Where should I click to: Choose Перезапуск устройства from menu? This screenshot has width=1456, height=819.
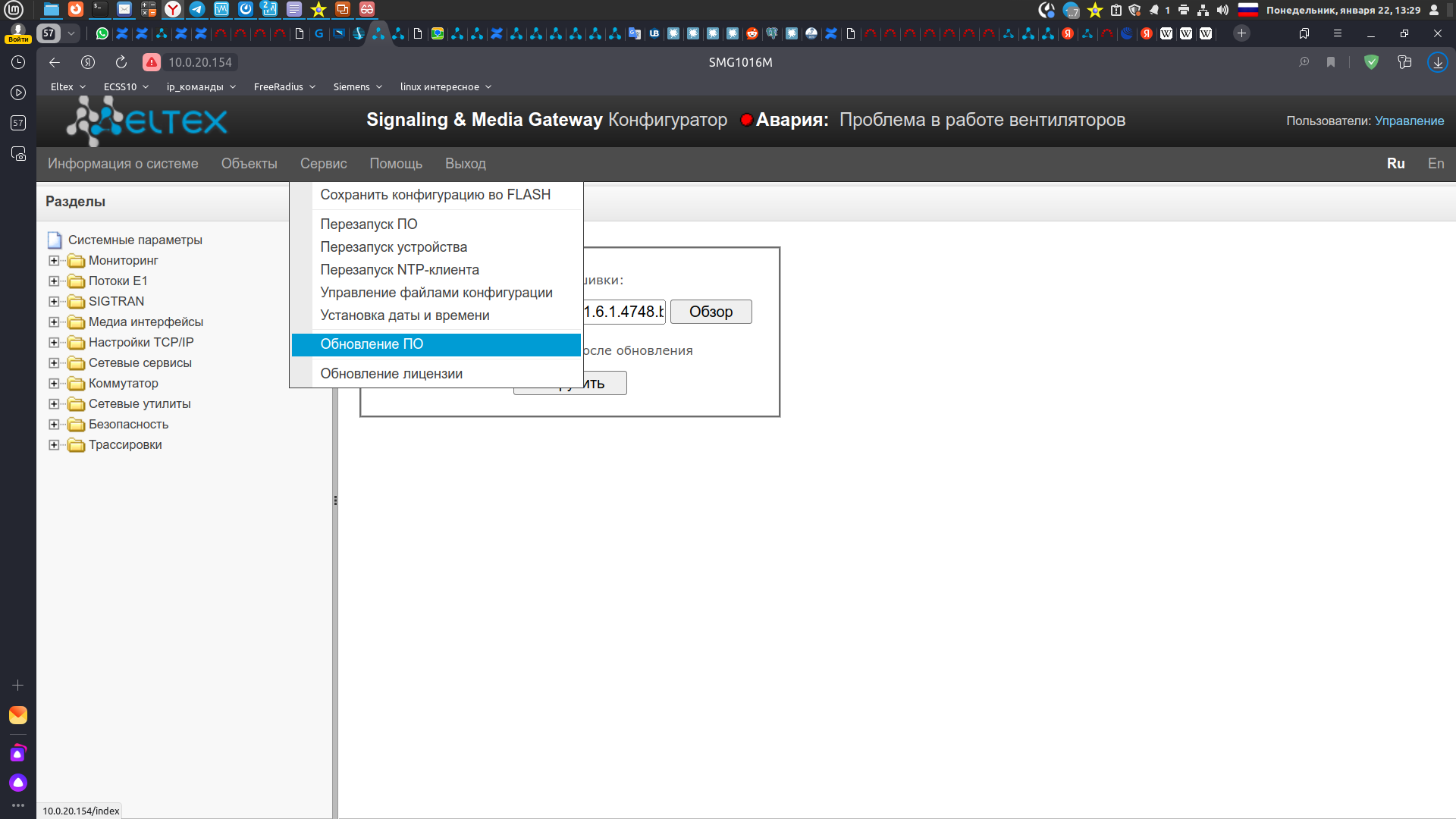[394, 247]
